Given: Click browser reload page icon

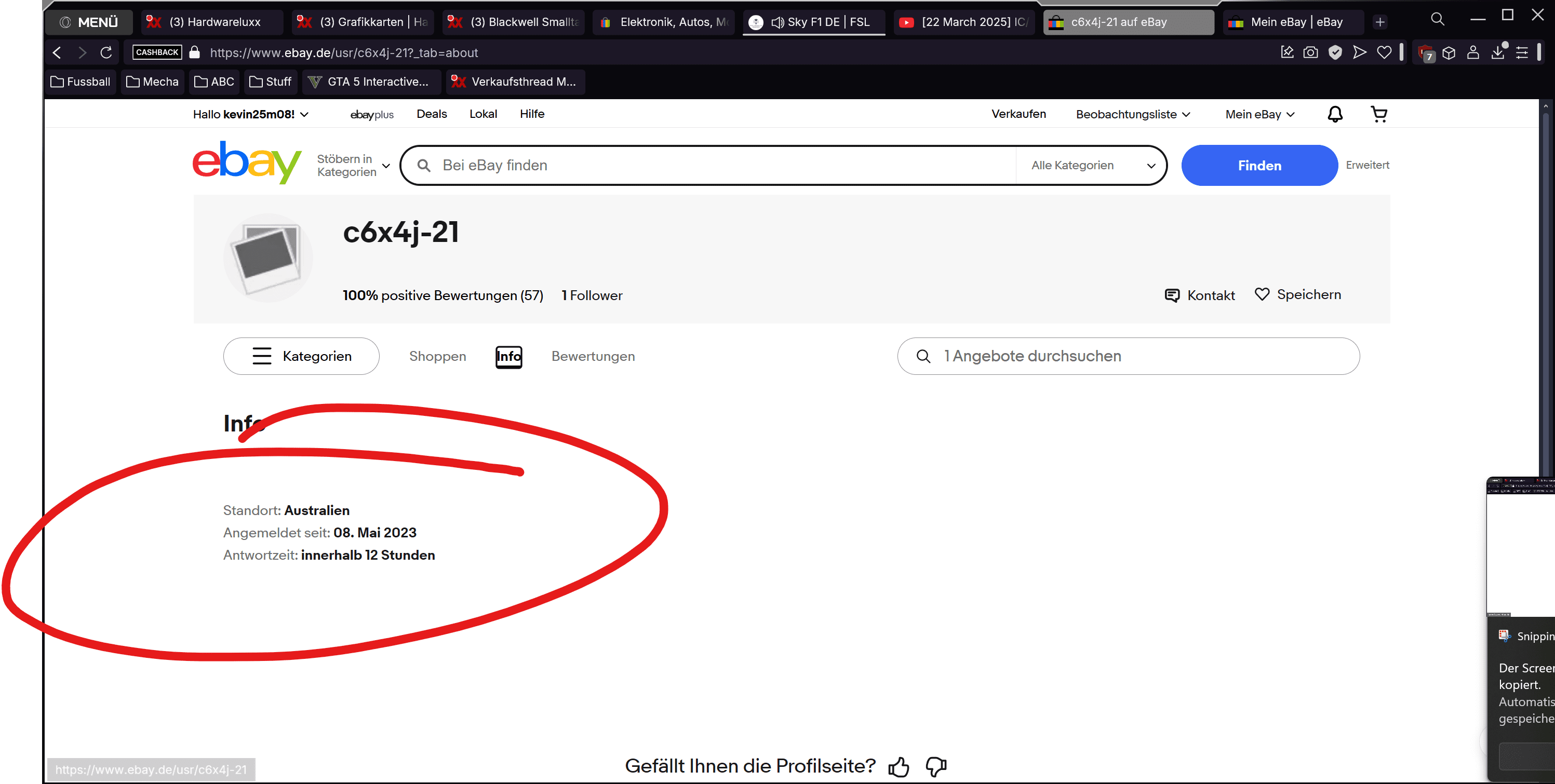Looking at the screenshot, I should (106, 52).
